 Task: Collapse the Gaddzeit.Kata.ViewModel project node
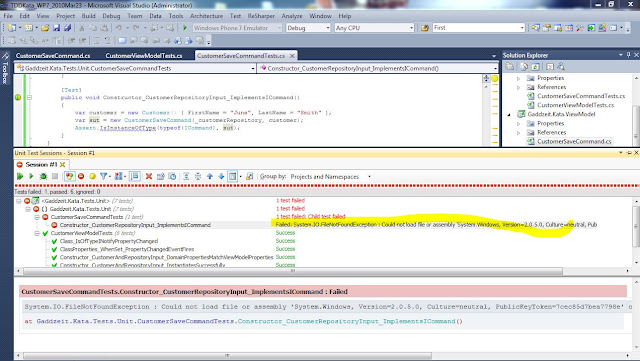509,115
